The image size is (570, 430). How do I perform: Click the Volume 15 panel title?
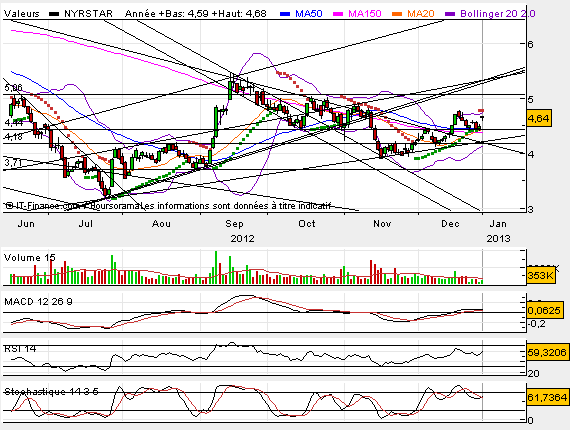coord(29,258)
